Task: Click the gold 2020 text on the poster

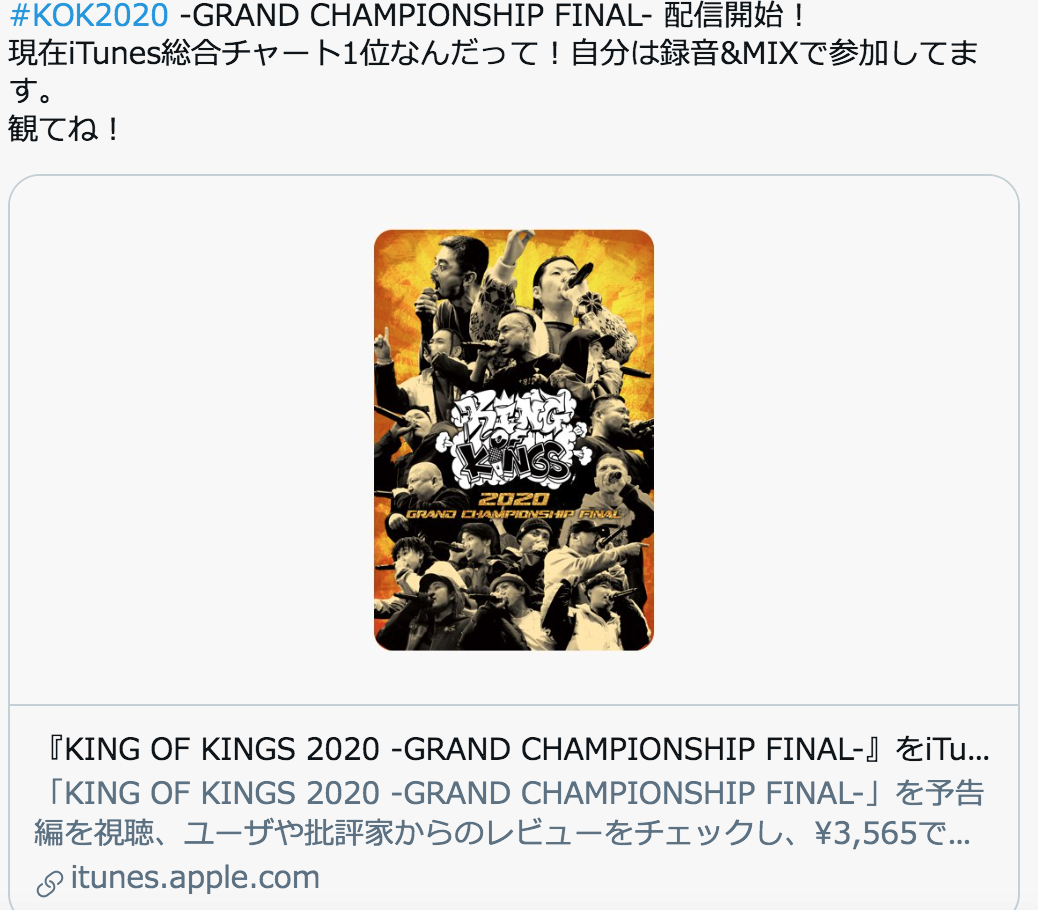Action: pos(514,498)
